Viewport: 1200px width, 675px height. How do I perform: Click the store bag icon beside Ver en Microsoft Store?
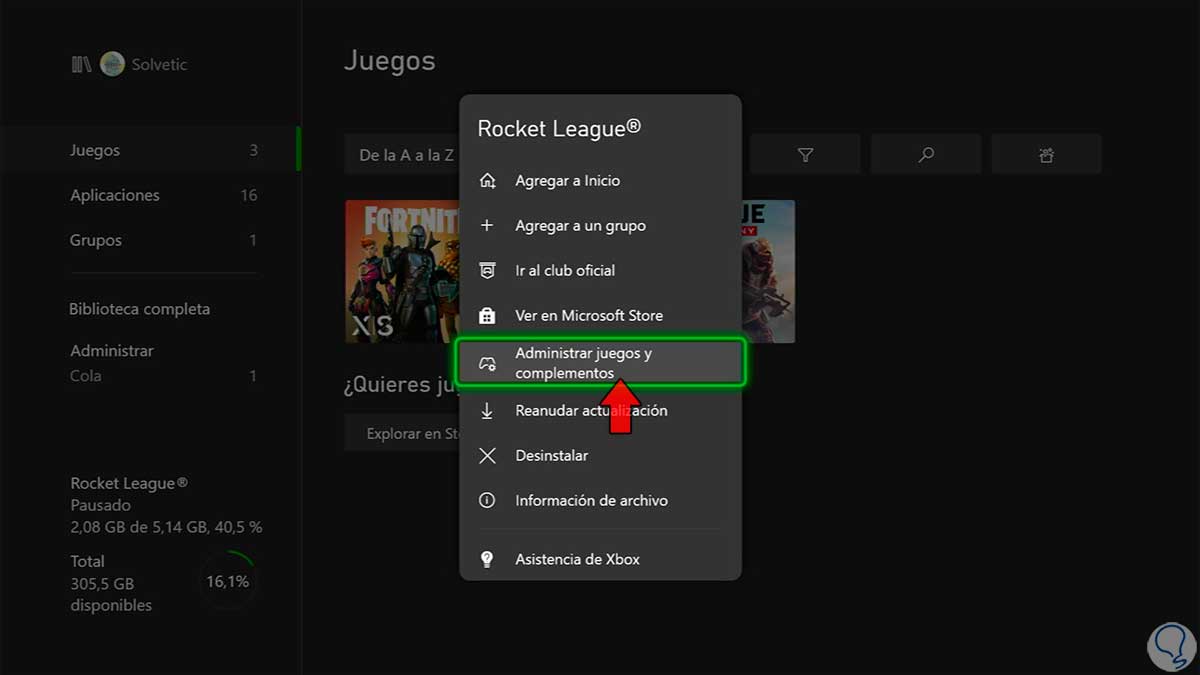pyautogui.click(x=487, y=316)
